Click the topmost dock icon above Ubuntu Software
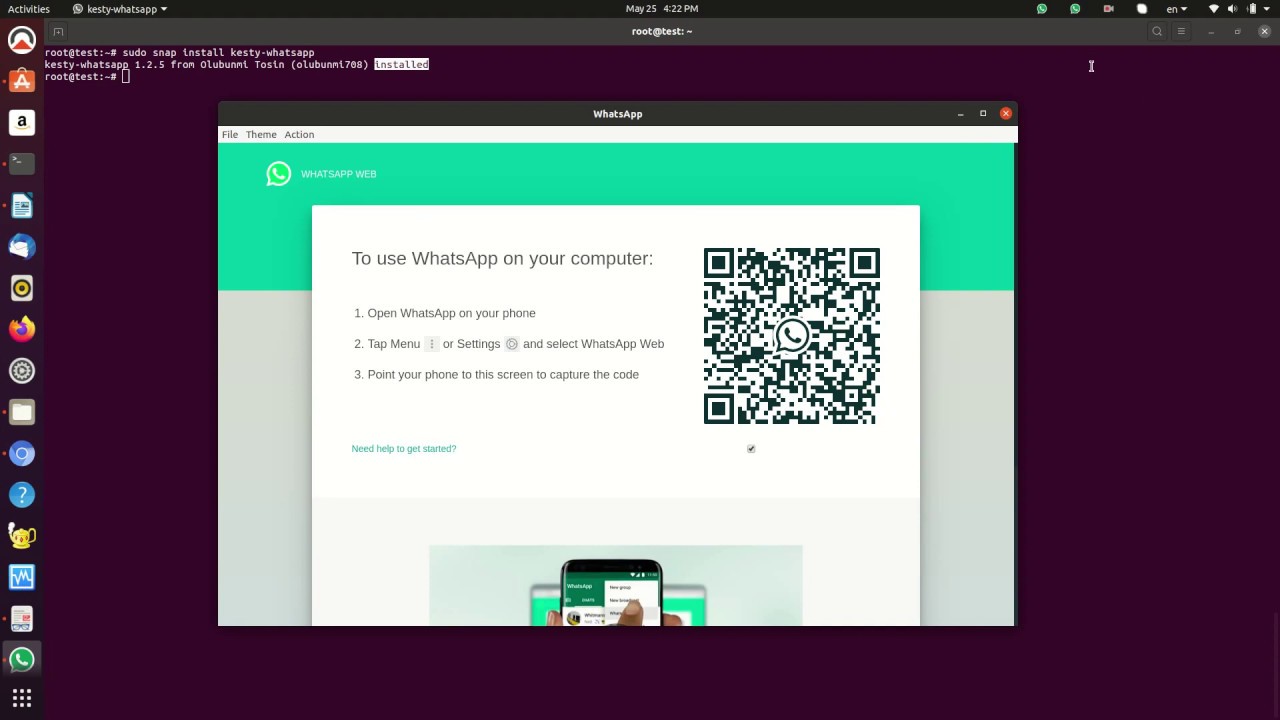The image size is (1280, 720). coord(22,40)
